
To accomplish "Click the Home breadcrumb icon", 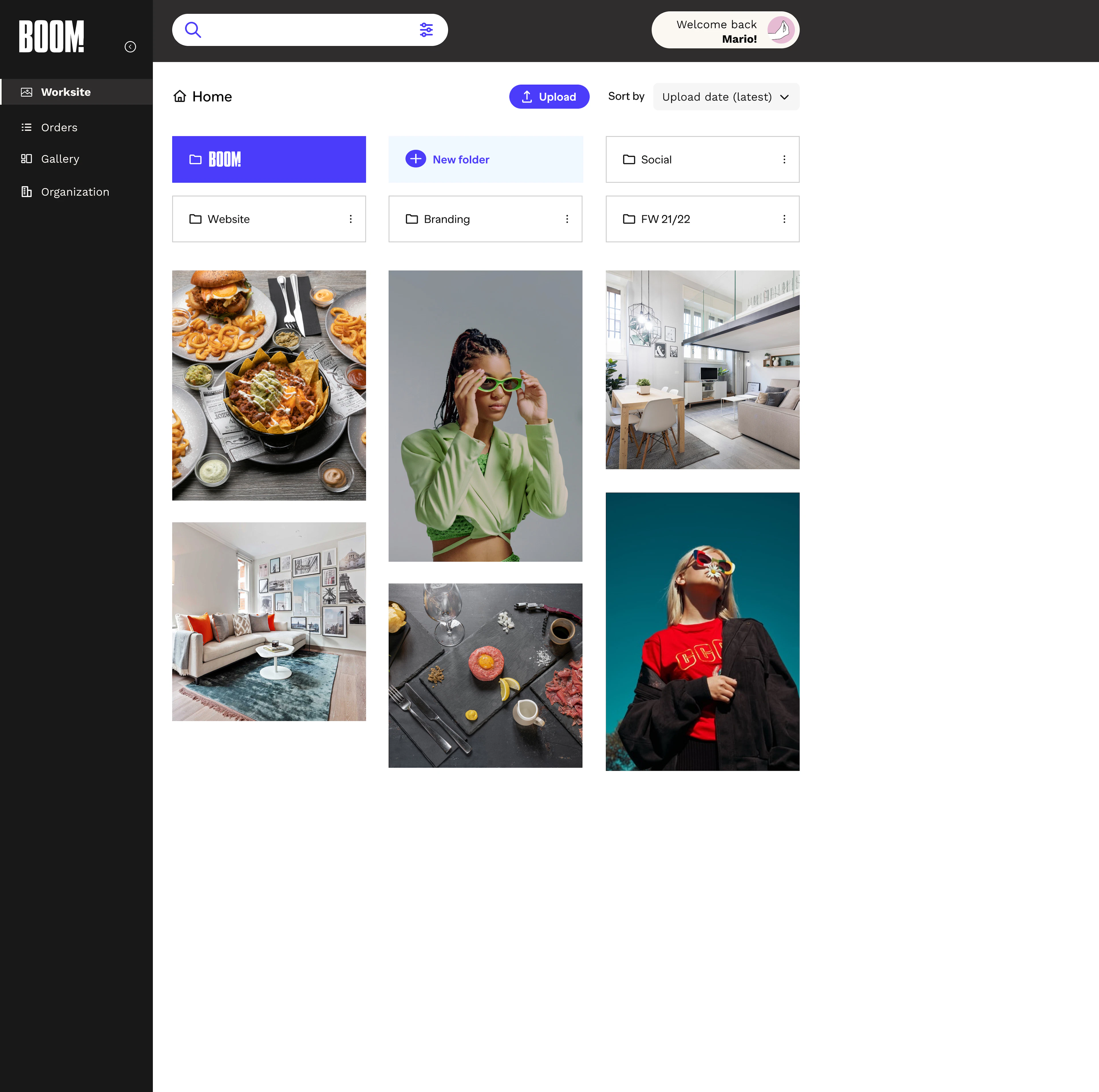I will point(180,96).
